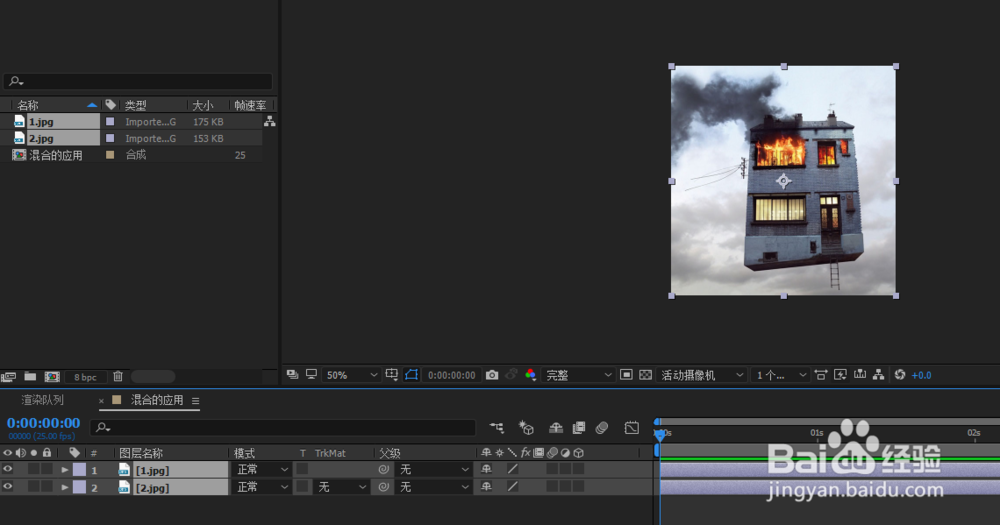
Task: Select the [2.jpg] layer name in timeline
Action: [x=152, y=488]
